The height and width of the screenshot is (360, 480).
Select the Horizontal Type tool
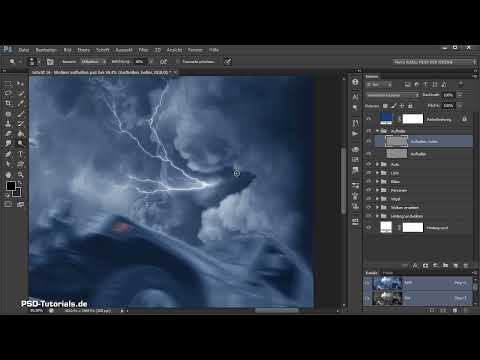(20, 154)
